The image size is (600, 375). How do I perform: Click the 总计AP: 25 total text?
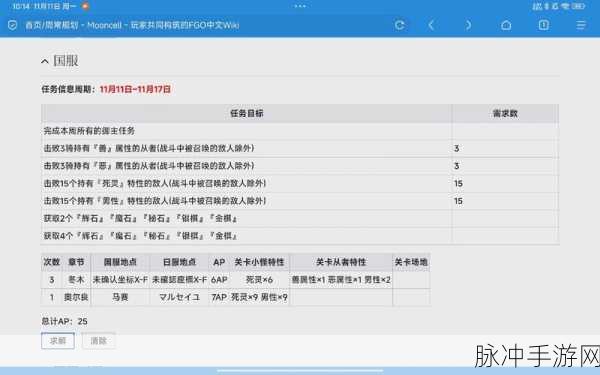click(x=64, y=321)
